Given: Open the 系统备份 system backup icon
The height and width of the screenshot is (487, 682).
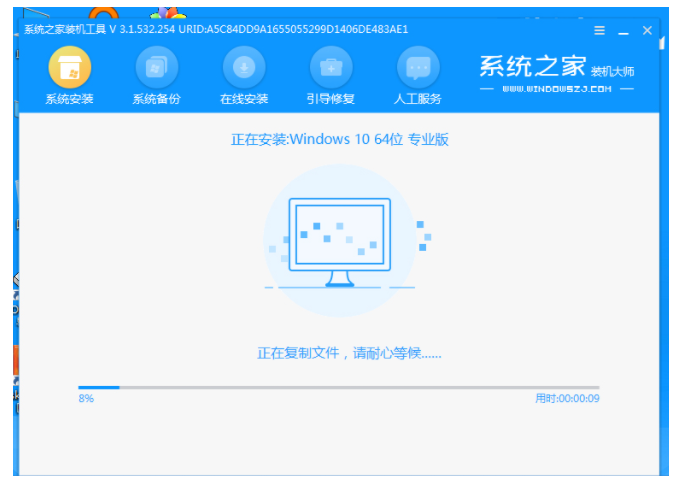Looking at the screenshot, I should [x=157, y=68].
